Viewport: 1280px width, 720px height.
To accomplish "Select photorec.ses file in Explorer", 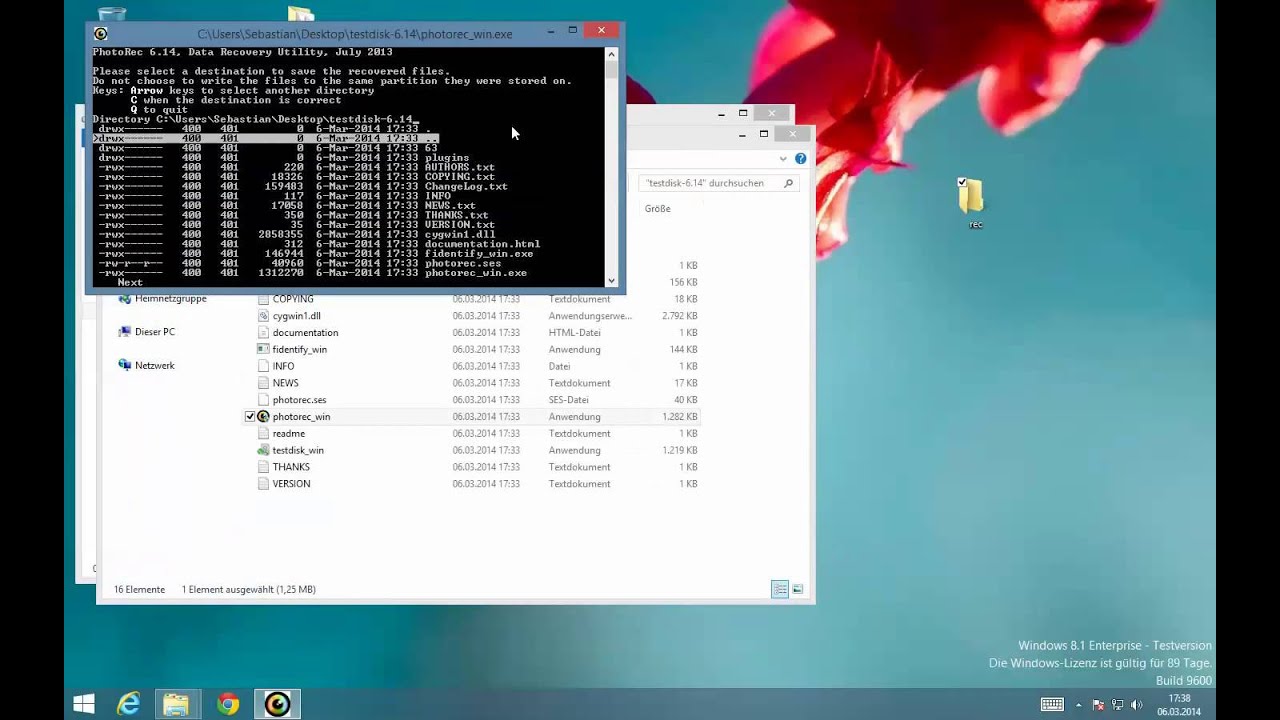I will (299, 400).
